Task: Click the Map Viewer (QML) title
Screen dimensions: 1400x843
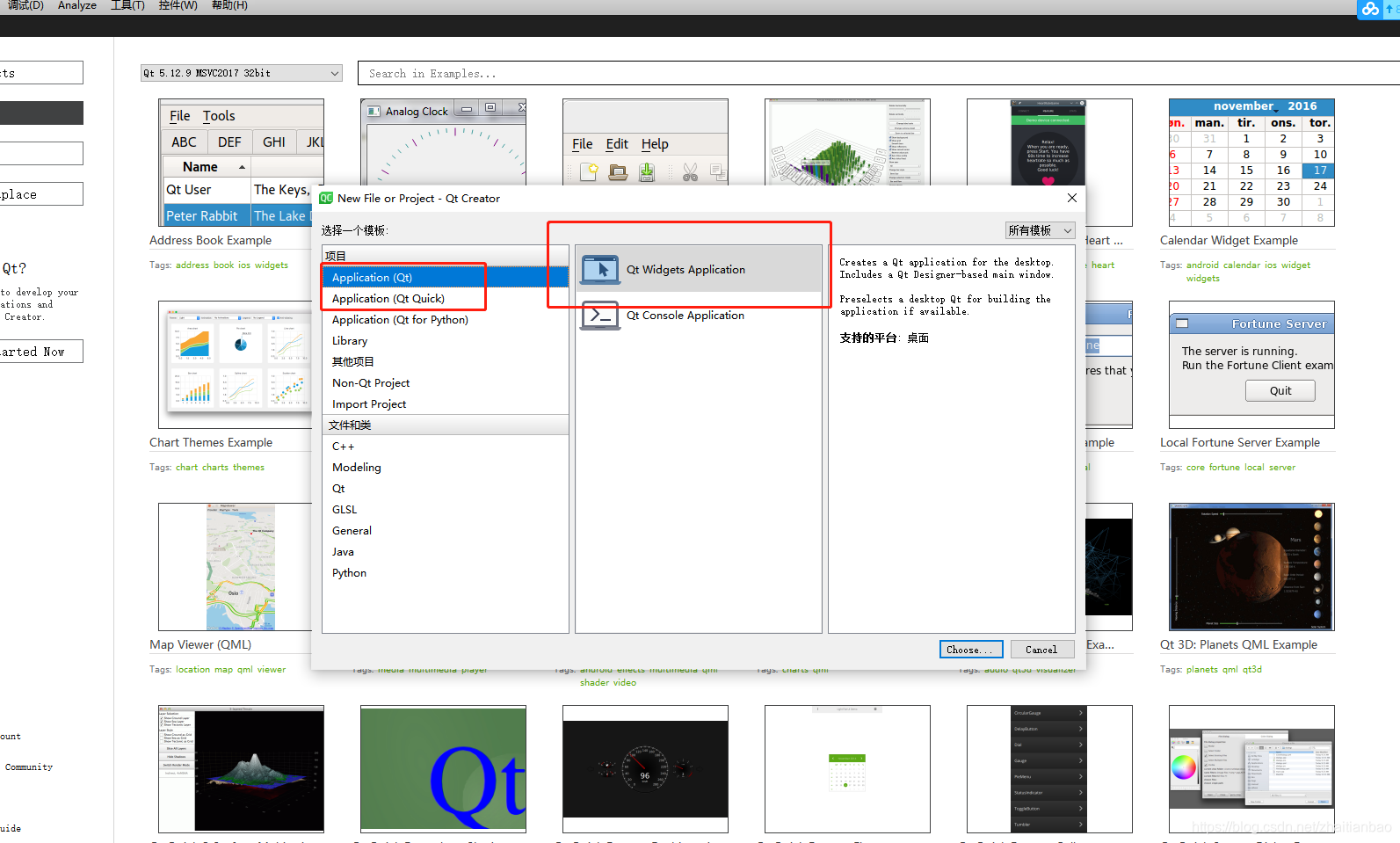Action: point(200,644)
